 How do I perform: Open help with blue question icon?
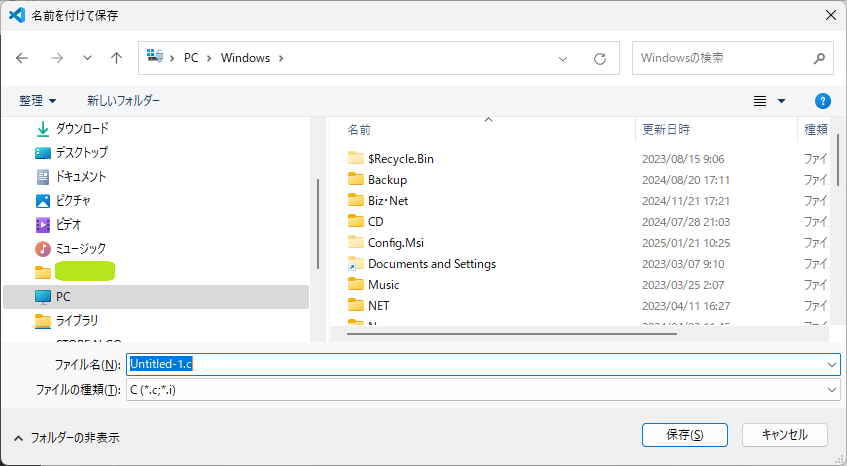click(822, 101)
